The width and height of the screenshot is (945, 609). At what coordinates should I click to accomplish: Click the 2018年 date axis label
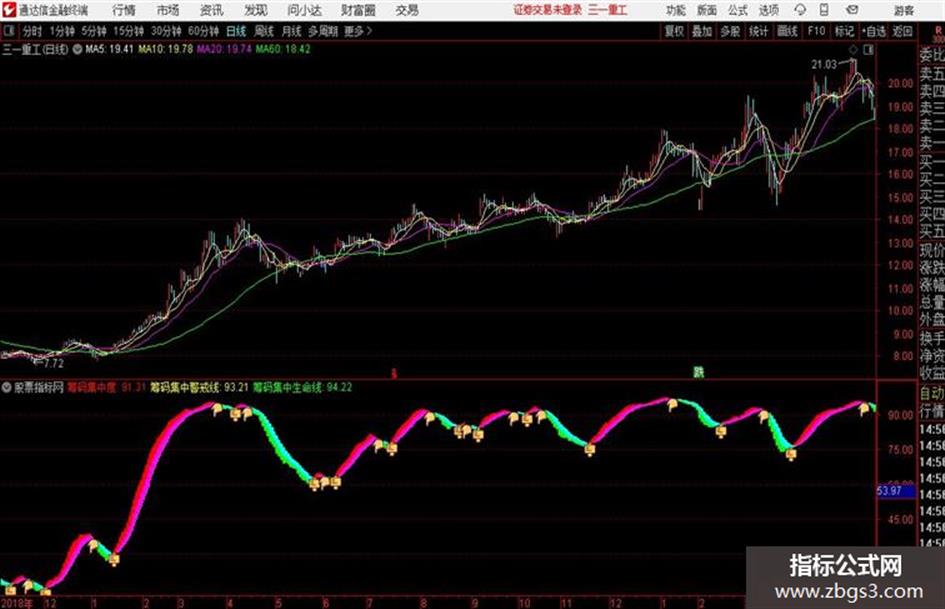click(16, 602)
